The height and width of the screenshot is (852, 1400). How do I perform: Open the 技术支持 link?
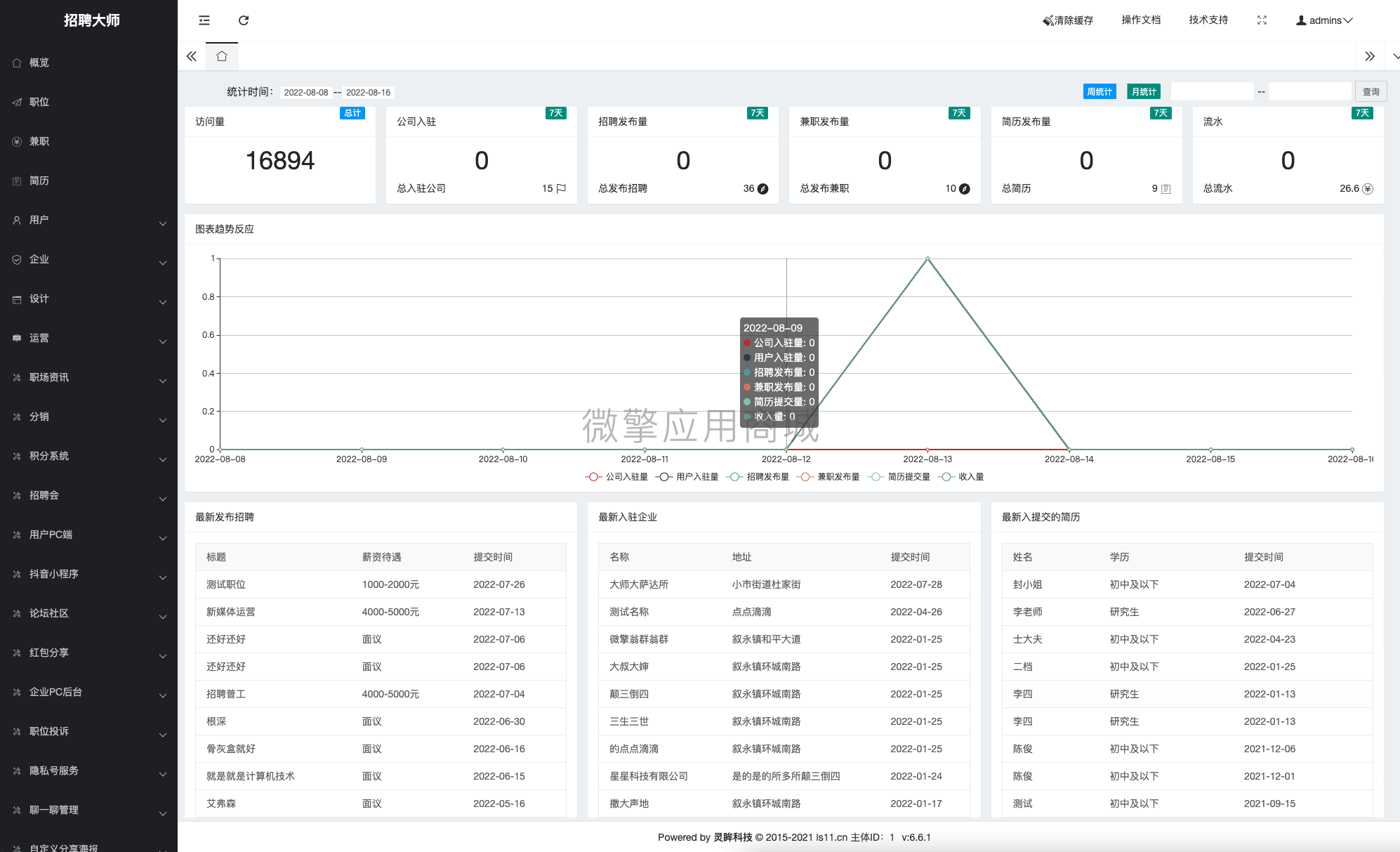pos(1208,20)
